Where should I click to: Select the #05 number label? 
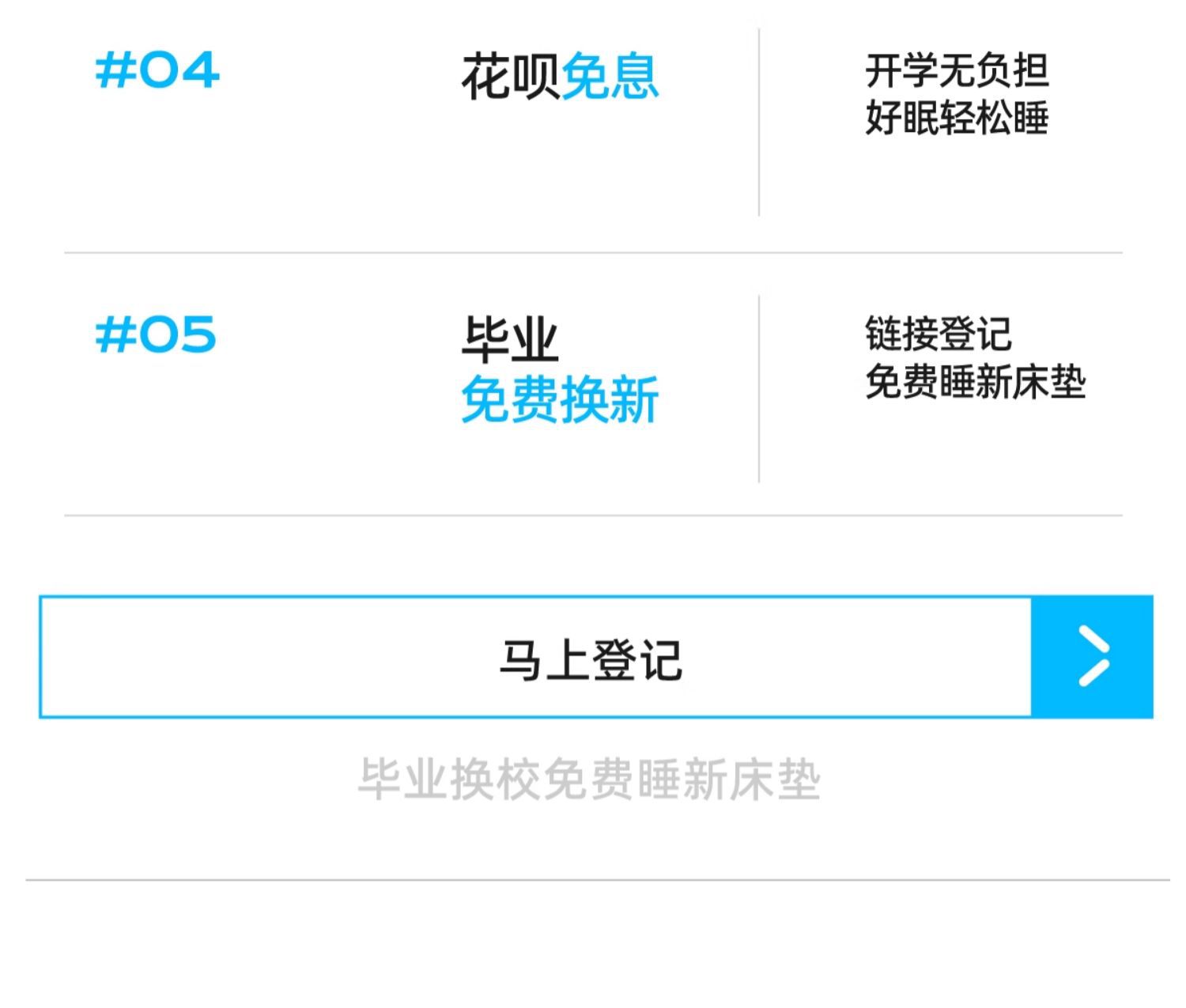pyautogui.click(x=156, y=334)
